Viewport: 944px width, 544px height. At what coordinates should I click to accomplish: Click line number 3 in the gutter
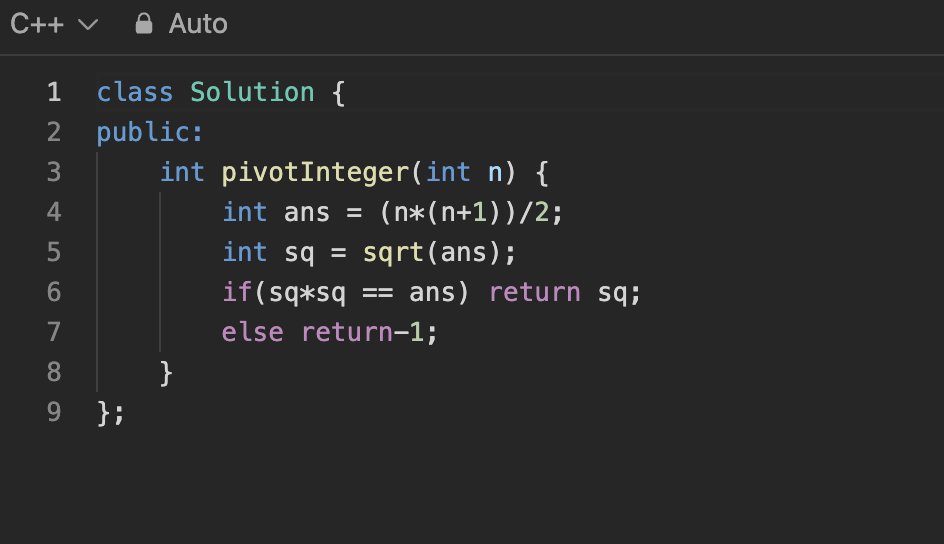54,172
